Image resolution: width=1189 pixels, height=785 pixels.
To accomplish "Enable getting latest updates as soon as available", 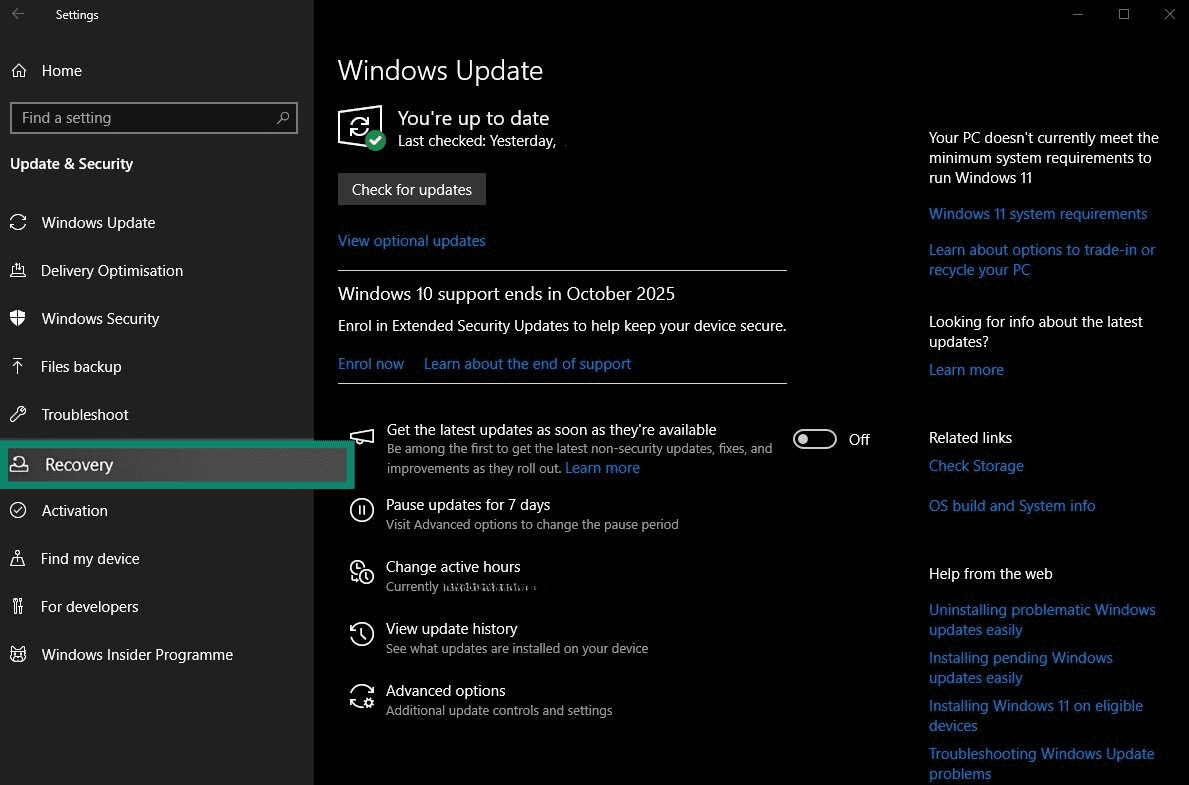I will 814,438.
